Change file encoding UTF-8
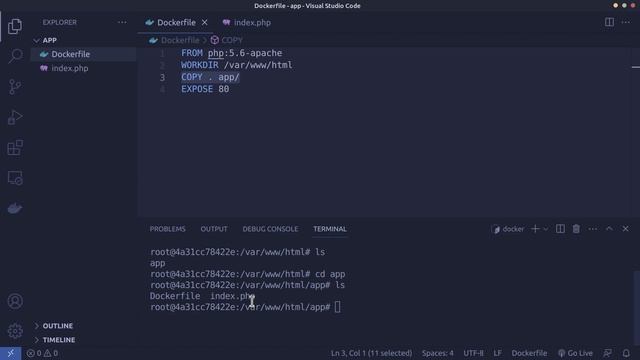 click(473, 353)
